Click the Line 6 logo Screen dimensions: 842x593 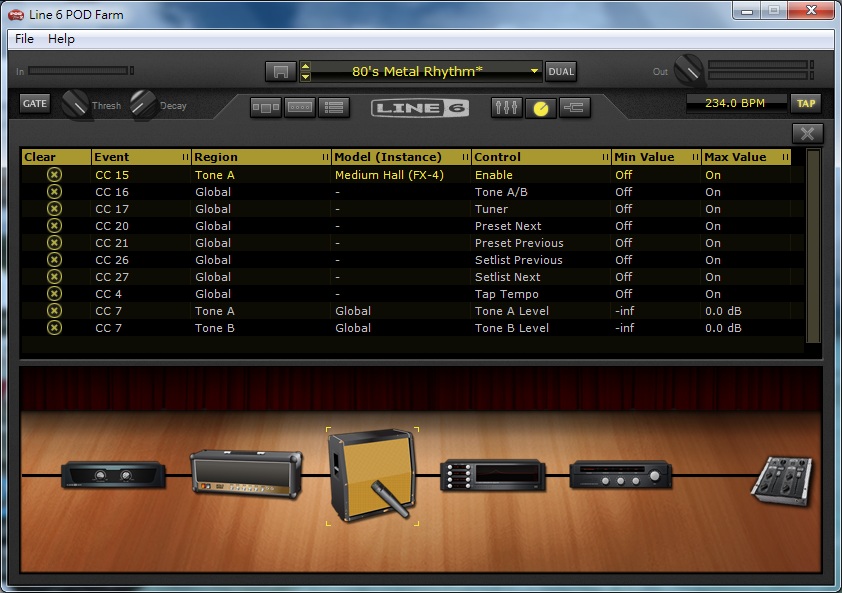point(420,108)
